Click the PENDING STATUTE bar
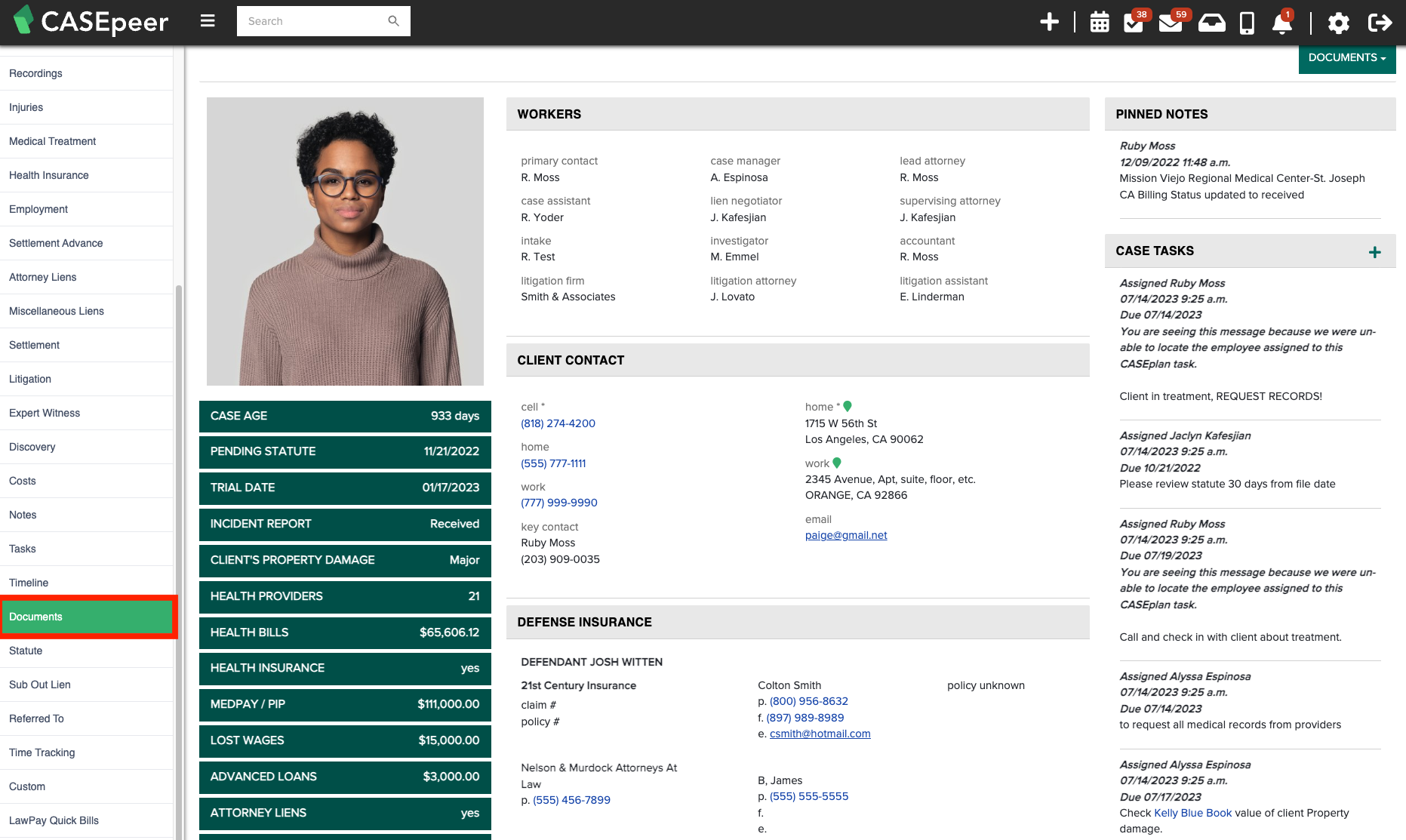1406x840 pixels. coord(345,451)
